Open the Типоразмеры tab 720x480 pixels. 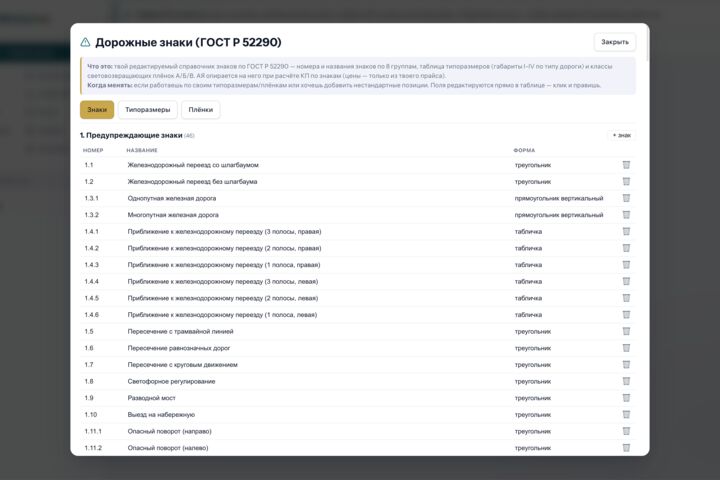coord(147,110)
